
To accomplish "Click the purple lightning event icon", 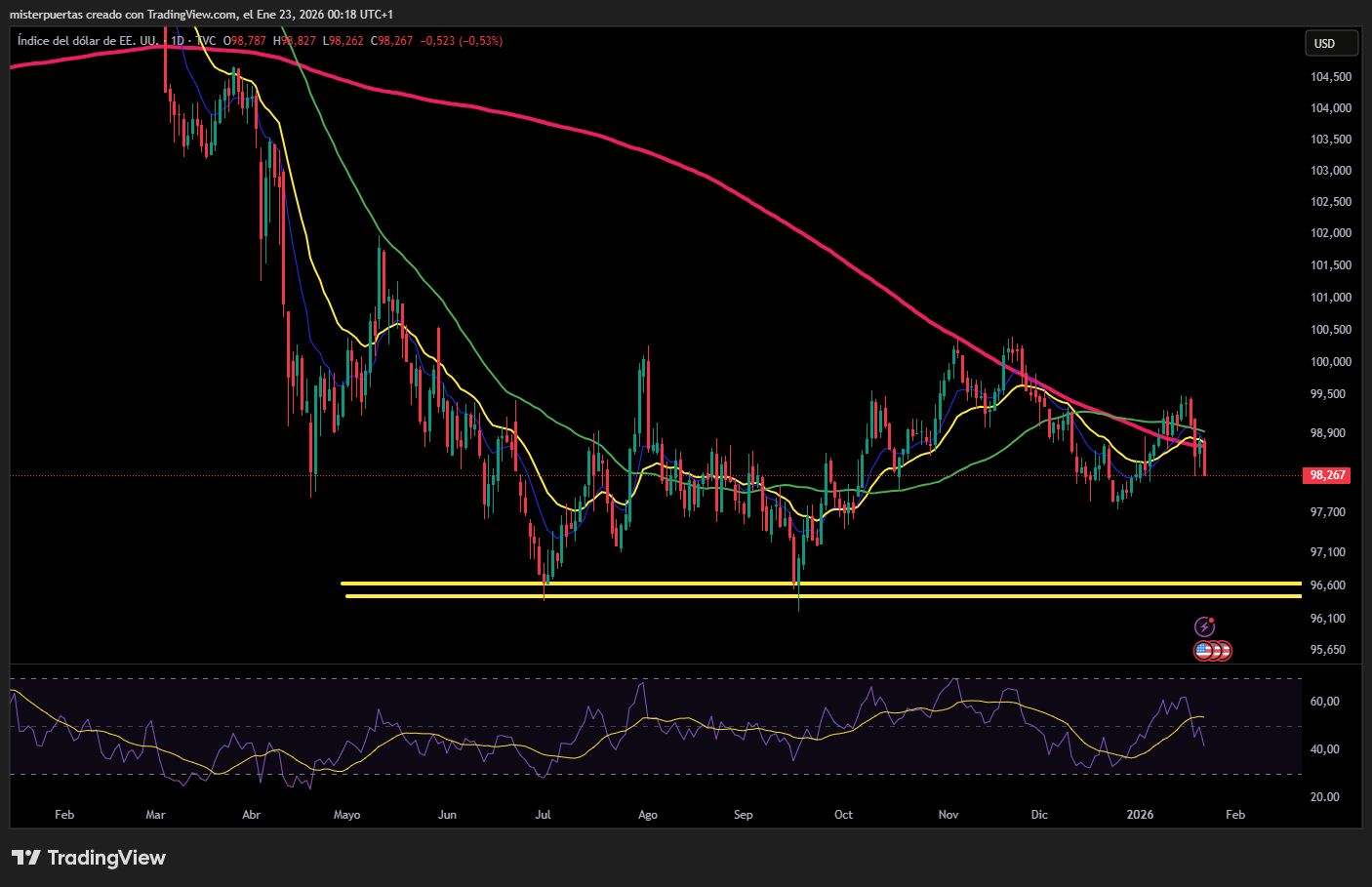I will pos(1205,626).
